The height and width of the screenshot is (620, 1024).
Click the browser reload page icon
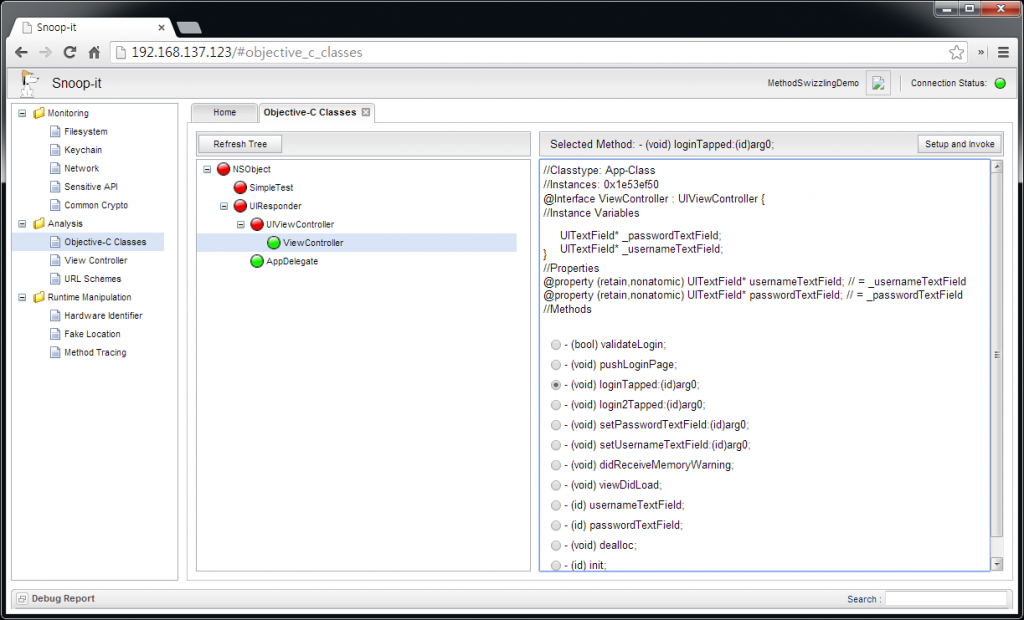[70, 52]
